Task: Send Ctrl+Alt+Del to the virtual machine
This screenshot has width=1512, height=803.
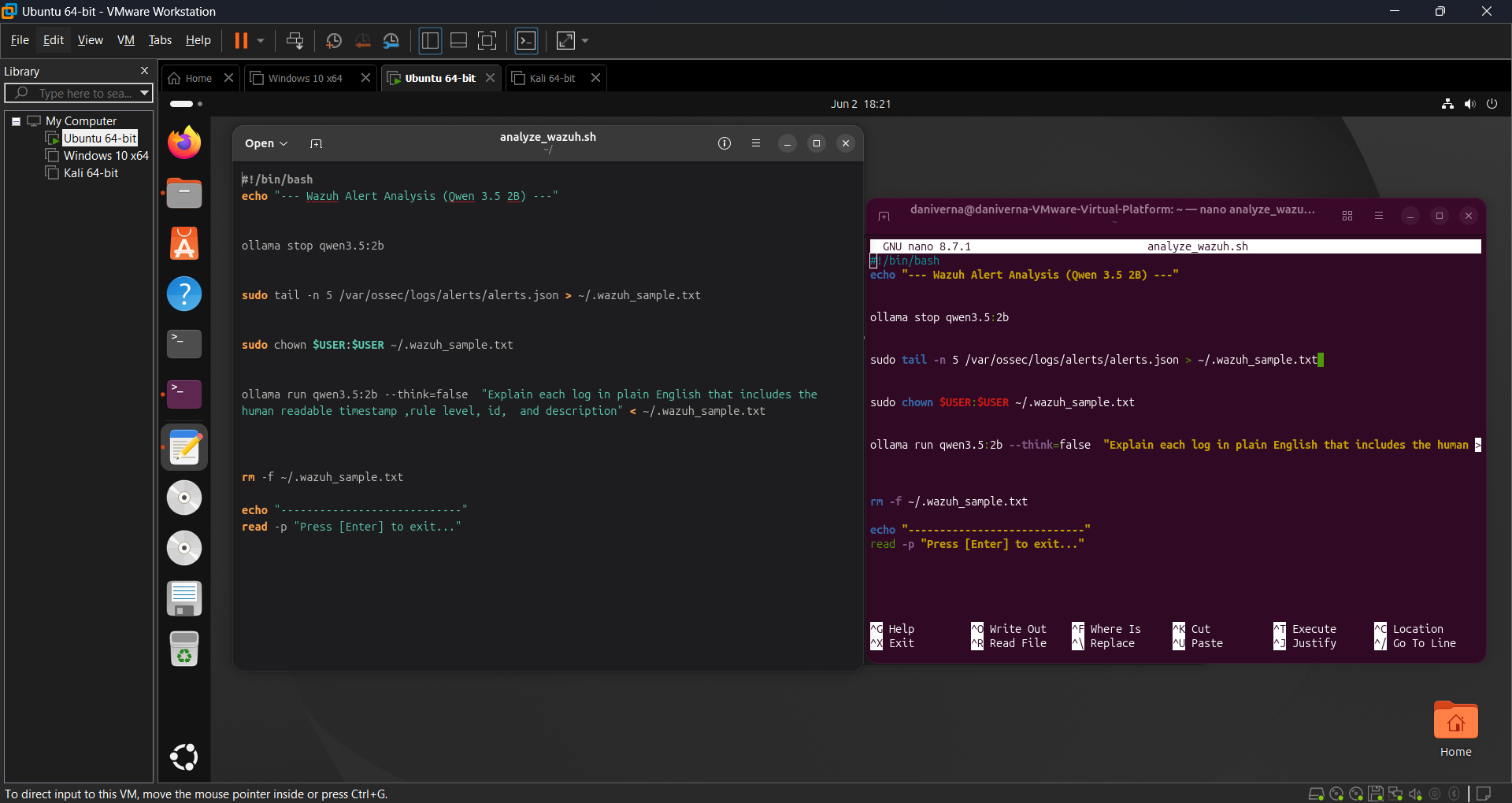Action: pos(295,41)
